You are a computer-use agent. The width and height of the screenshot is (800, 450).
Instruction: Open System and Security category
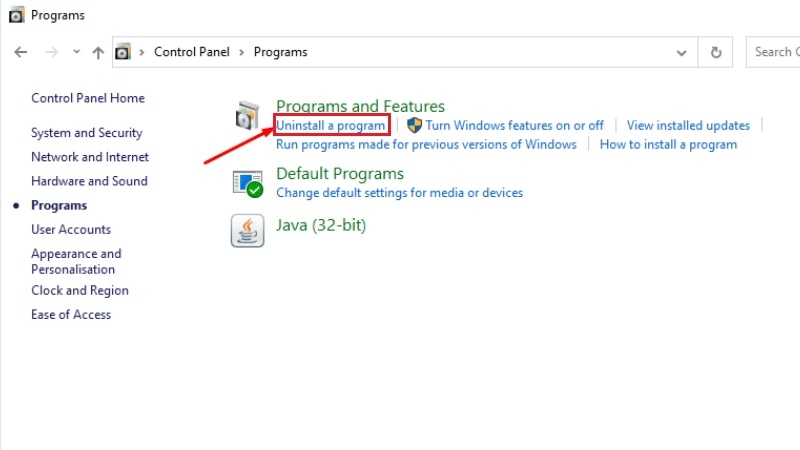click(x=87, y=133)
